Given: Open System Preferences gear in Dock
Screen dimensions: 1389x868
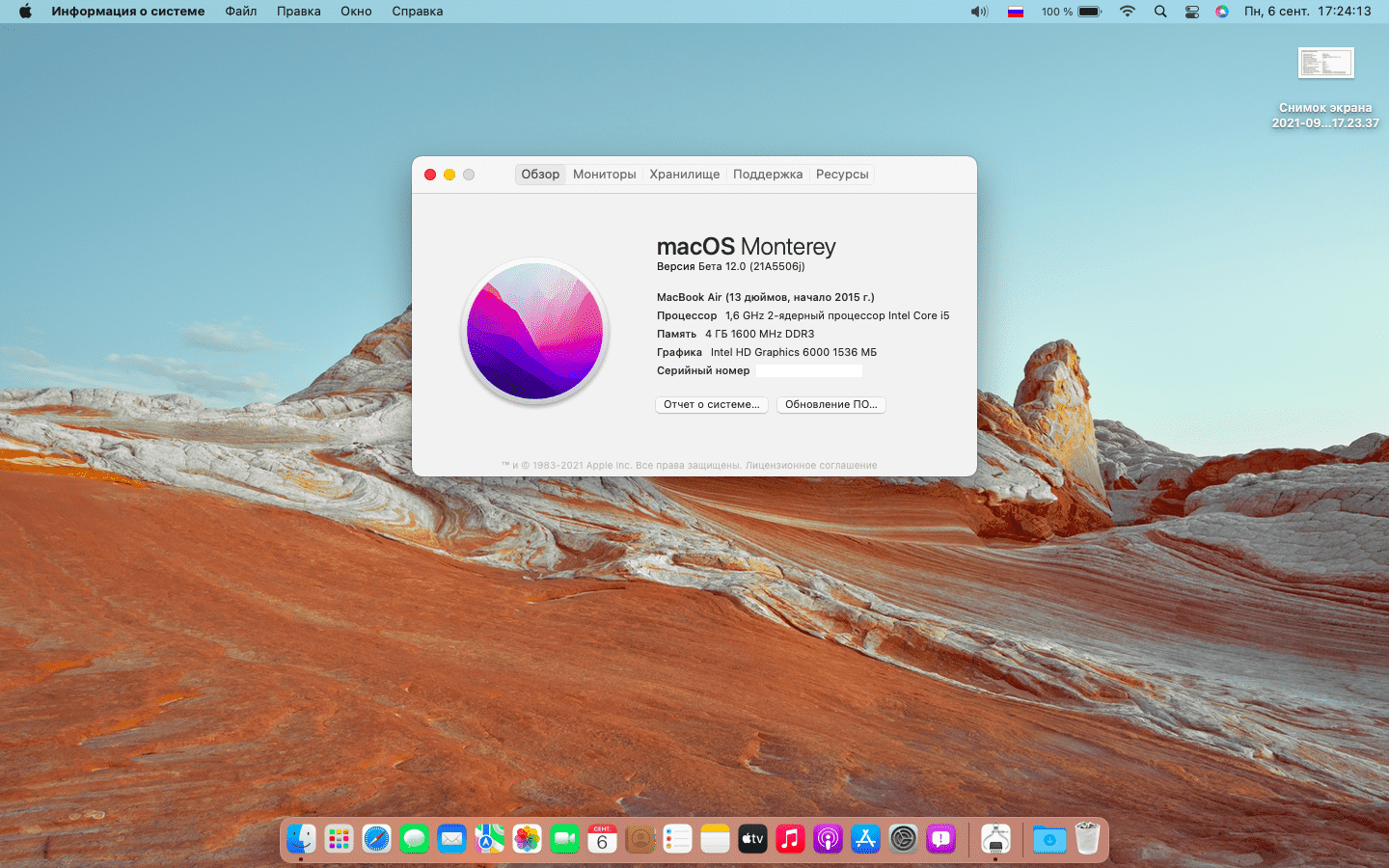Looking at the screenshot, I should (x=903, y=839).
